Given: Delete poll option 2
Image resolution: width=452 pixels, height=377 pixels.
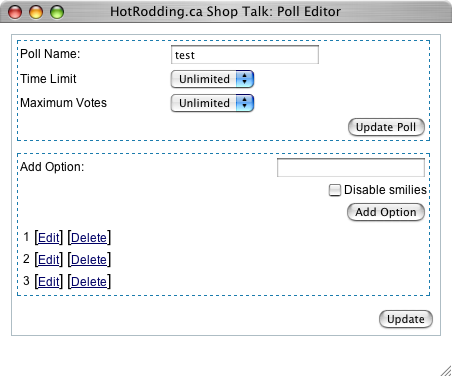Looking at the screenshot, I should pyautogui.click(x=89, y=260).
